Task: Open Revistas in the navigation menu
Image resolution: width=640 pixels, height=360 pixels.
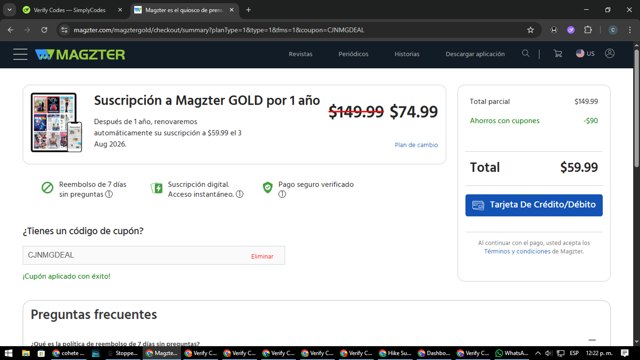Action: click(x=300, y=54)
